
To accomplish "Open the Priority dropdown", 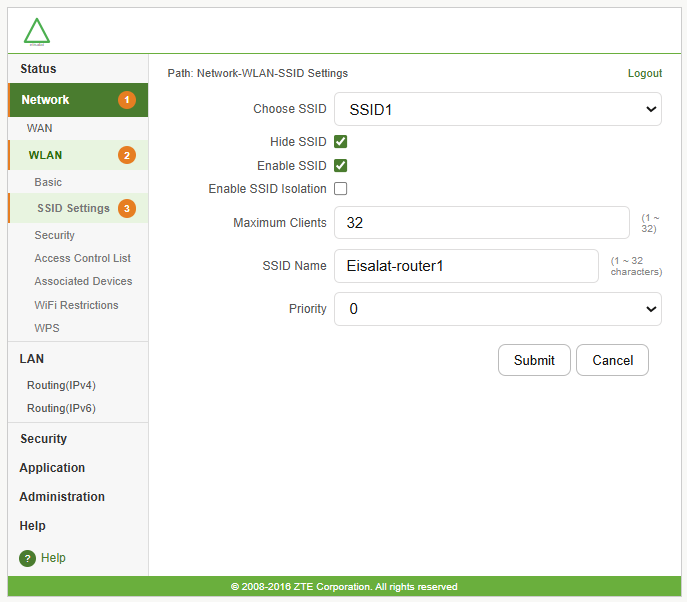I will (498, 309).
